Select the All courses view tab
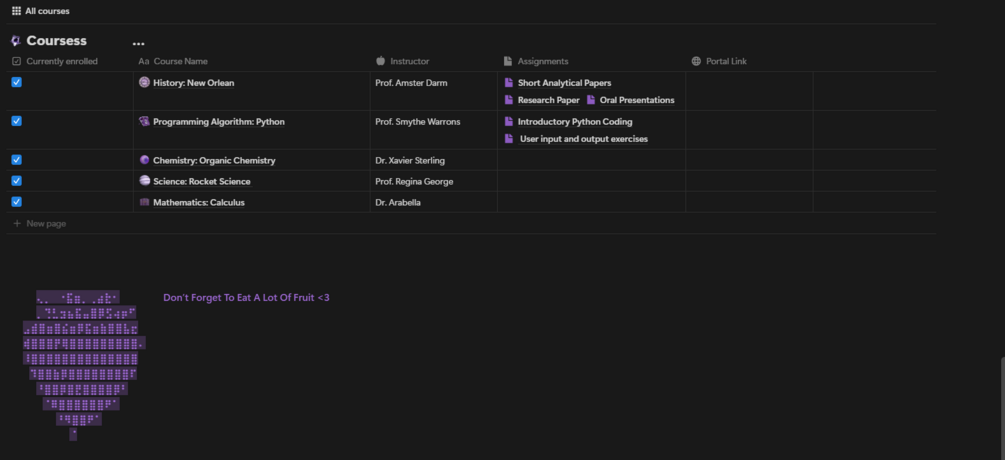Image resolution: width=1005 pixels, height=460 pixels. point(47,11)
